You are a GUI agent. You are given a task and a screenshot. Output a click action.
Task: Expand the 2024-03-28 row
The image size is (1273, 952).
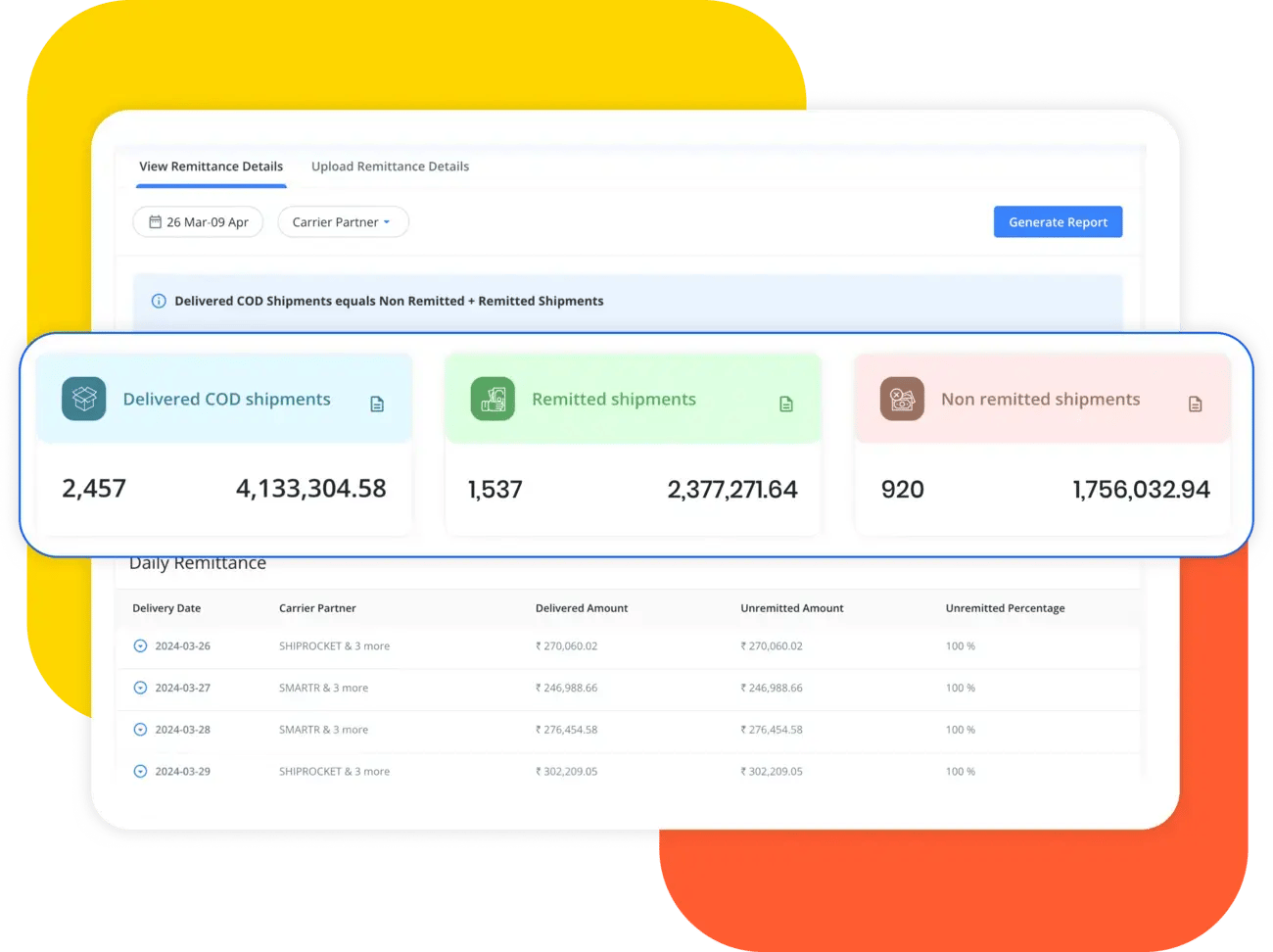pyautogui.click(x=140, y=730)
